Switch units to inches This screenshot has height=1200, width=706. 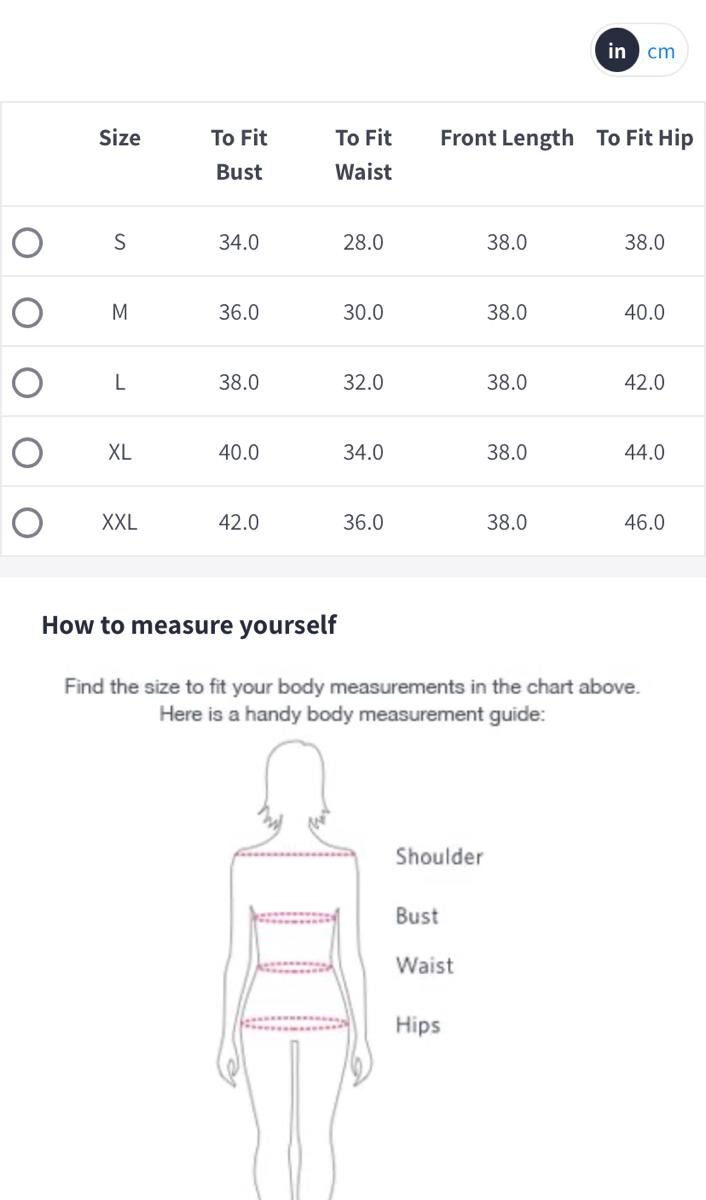point(617,51)
